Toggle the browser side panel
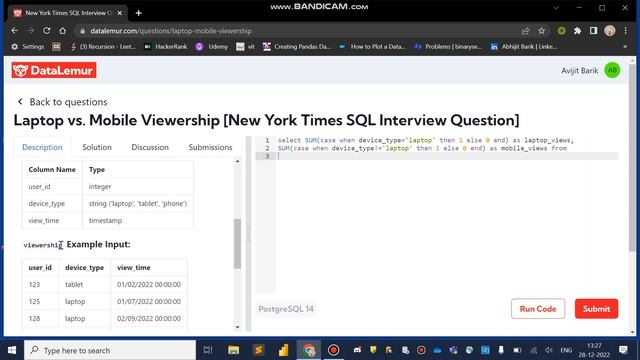640x360 pixels. 593,31
